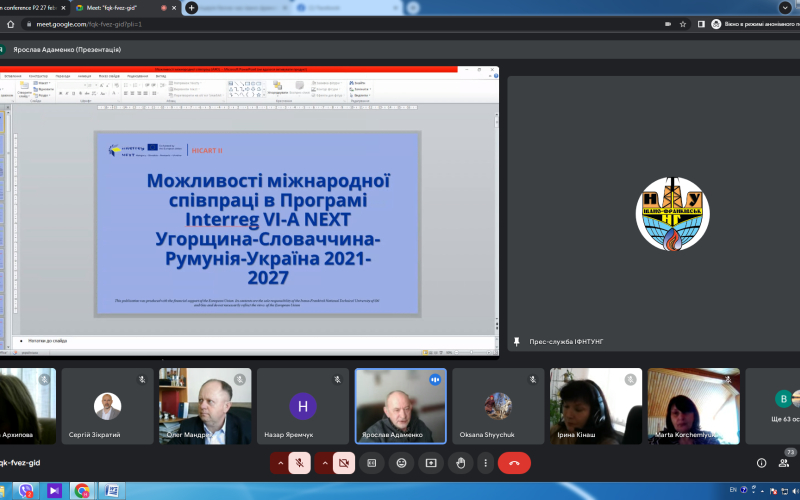Open Viber from the taskbar
Viewport: 800px width, 500px height.
pyautogui.click(x=26, y=491)
